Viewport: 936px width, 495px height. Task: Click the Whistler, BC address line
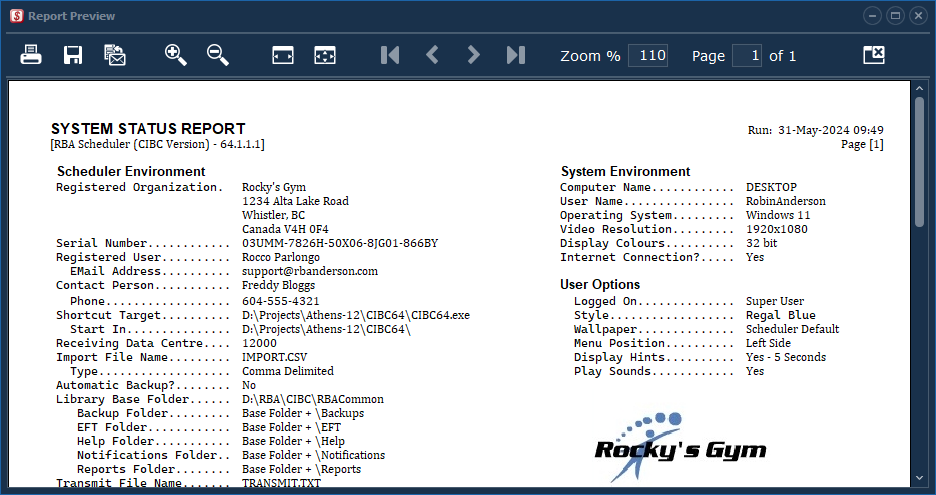273,215
